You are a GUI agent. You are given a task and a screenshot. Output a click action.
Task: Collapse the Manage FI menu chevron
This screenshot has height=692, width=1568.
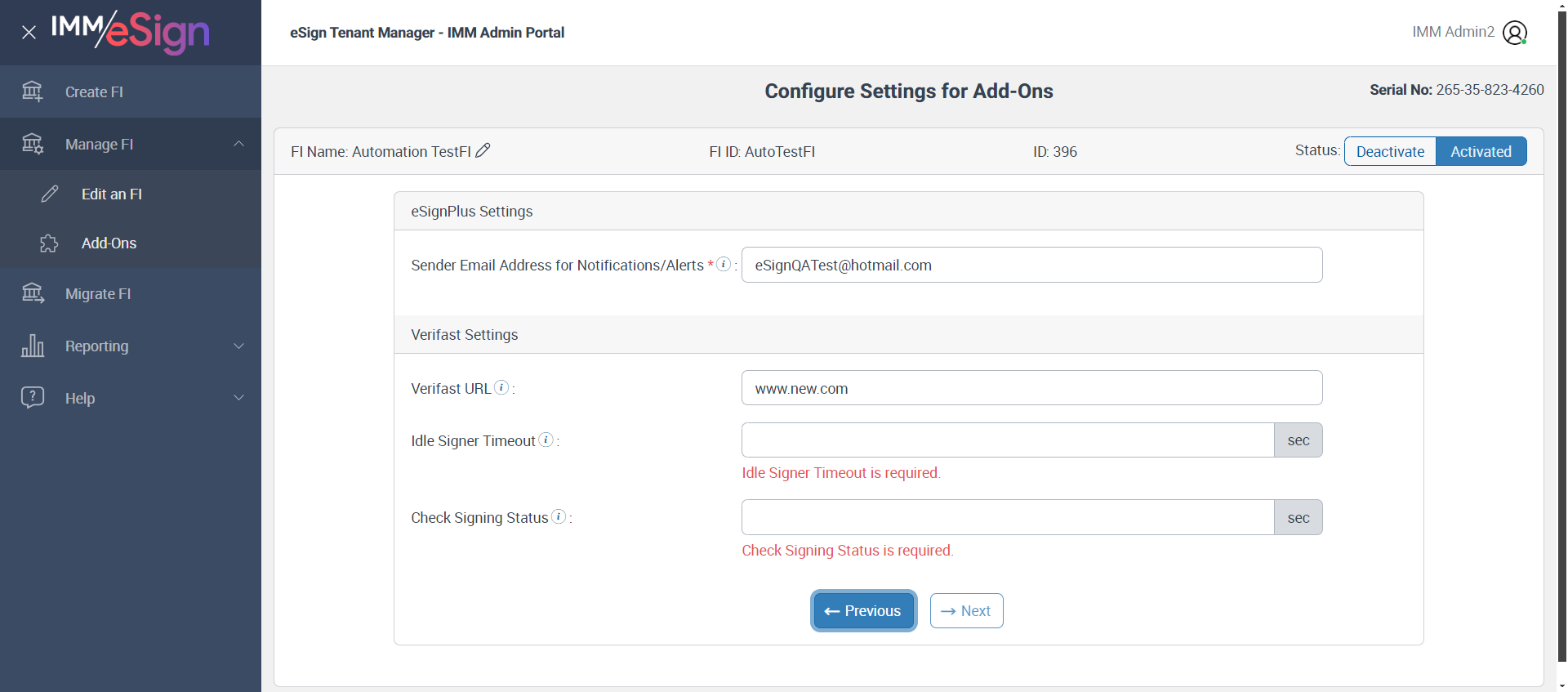pos(238,144)
